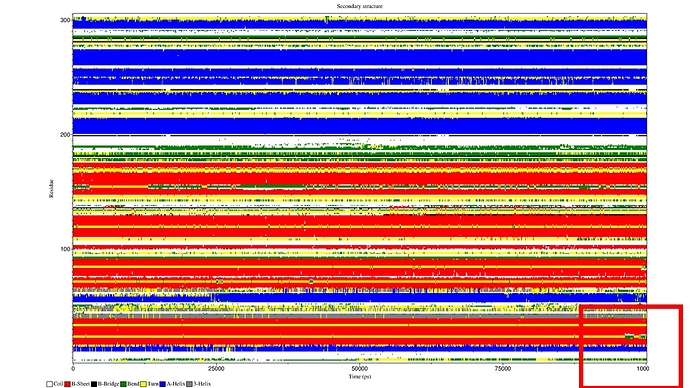Select the "Coil" legend label
The image size is (690, 388).
(x=58, y=384)
